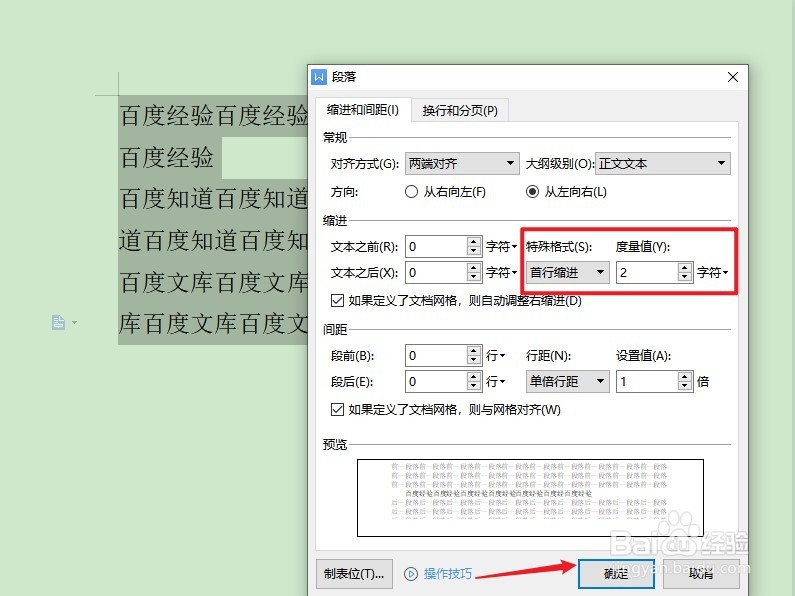Image resolution: width=795 pixels, height=596 pixels.
Task: Open the 行 unit dropdown for 段后
Action: point(495,382)
